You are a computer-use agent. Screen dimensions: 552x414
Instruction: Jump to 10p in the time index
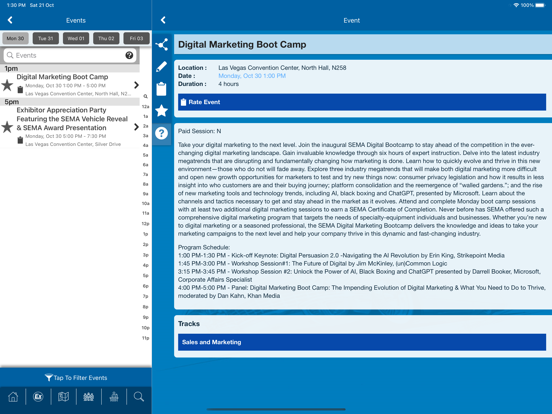pyautogui.click(x=145, y=328)
